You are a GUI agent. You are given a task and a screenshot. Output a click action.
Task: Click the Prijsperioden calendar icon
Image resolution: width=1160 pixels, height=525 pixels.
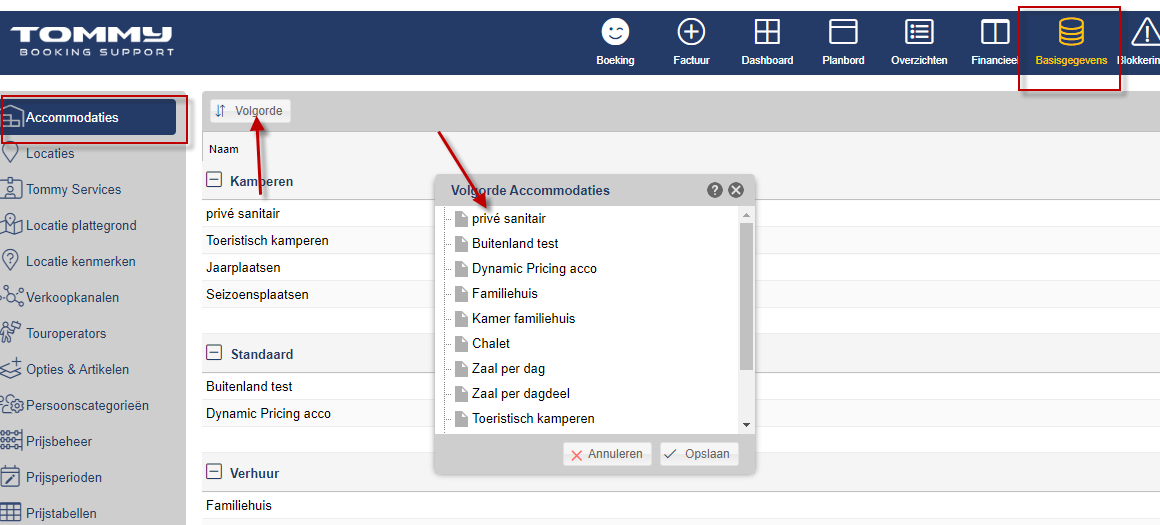[x=11, y=478]
